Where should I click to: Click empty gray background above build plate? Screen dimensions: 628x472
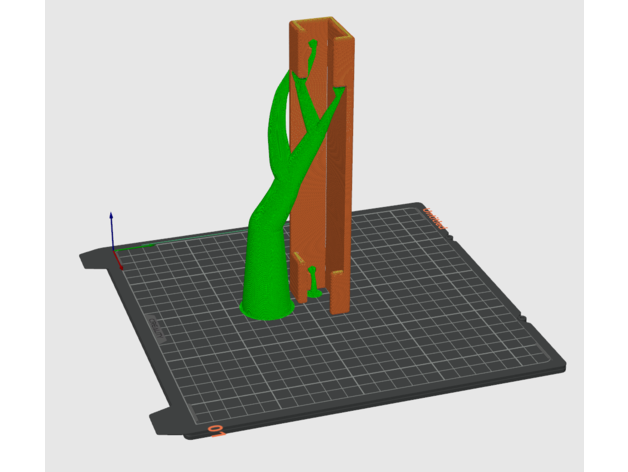tap(500, 100)
